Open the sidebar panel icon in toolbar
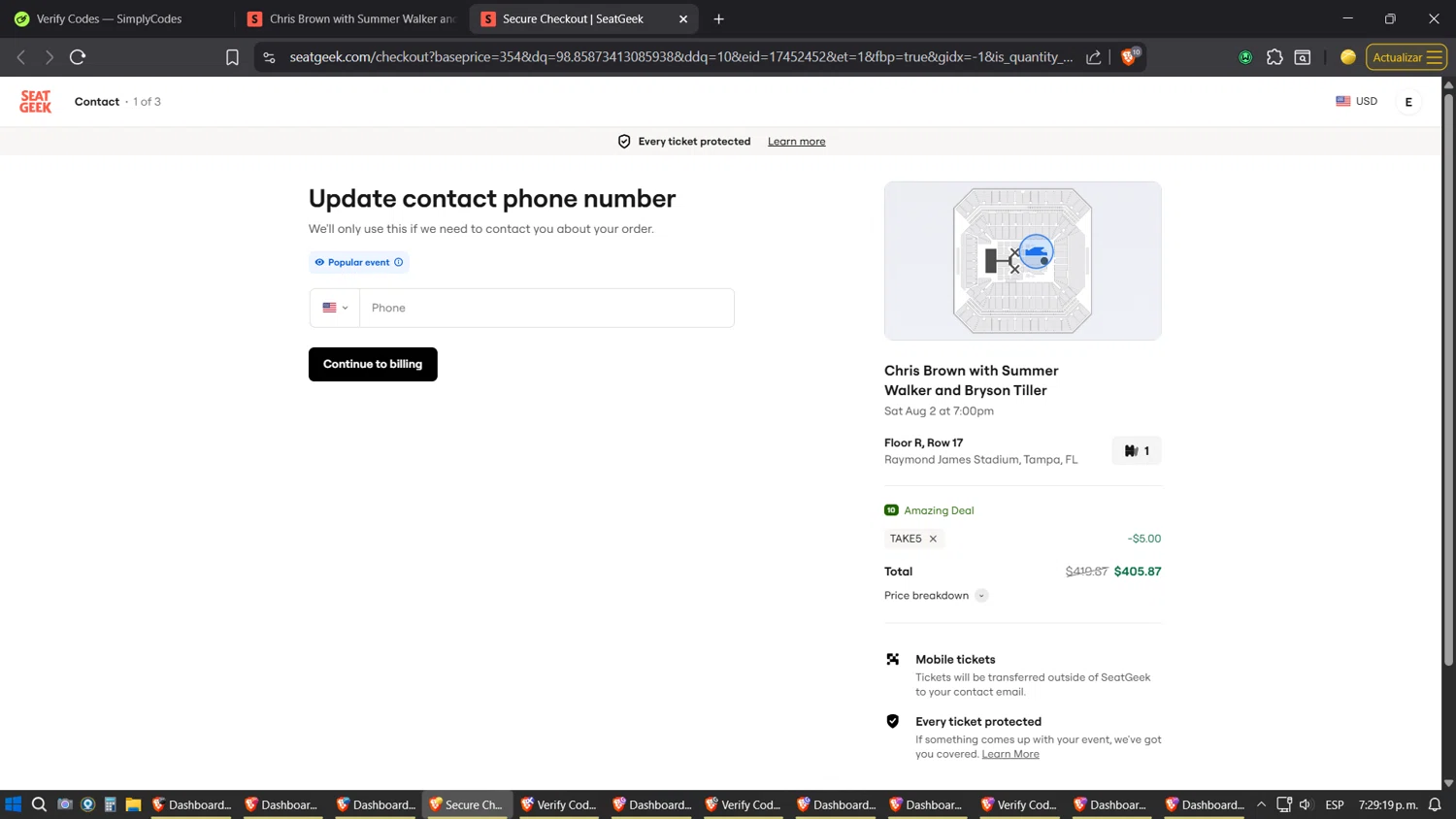The height and width of the screenshot is (819, 1456). (1303, 57)
